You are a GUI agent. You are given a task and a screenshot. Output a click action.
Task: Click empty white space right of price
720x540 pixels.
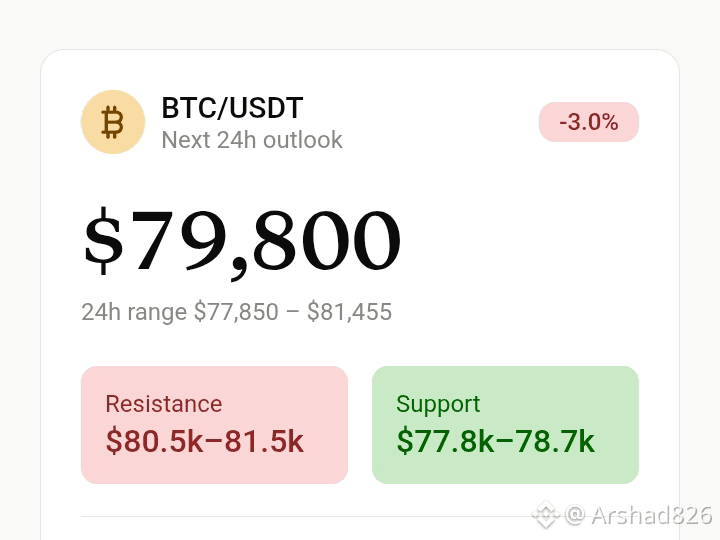(519, 241)
